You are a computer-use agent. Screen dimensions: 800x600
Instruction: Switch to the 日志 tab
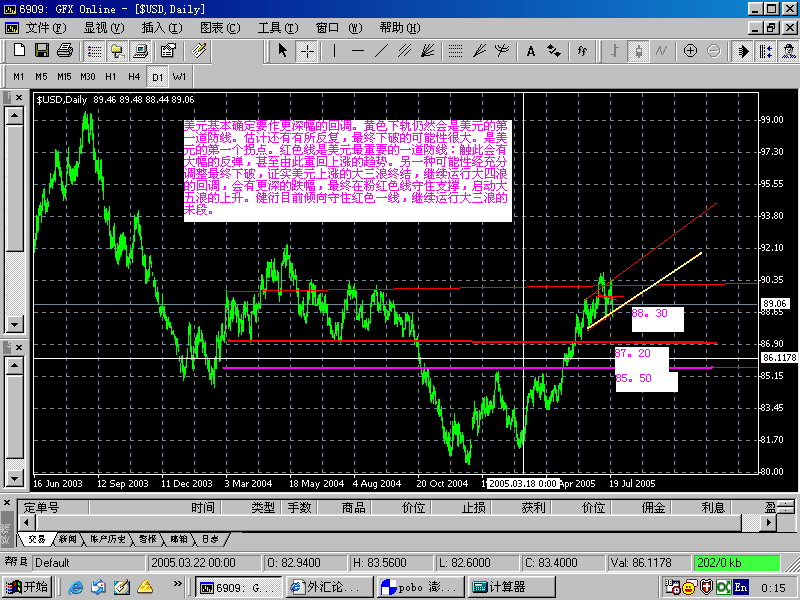[x=210, y=539]
